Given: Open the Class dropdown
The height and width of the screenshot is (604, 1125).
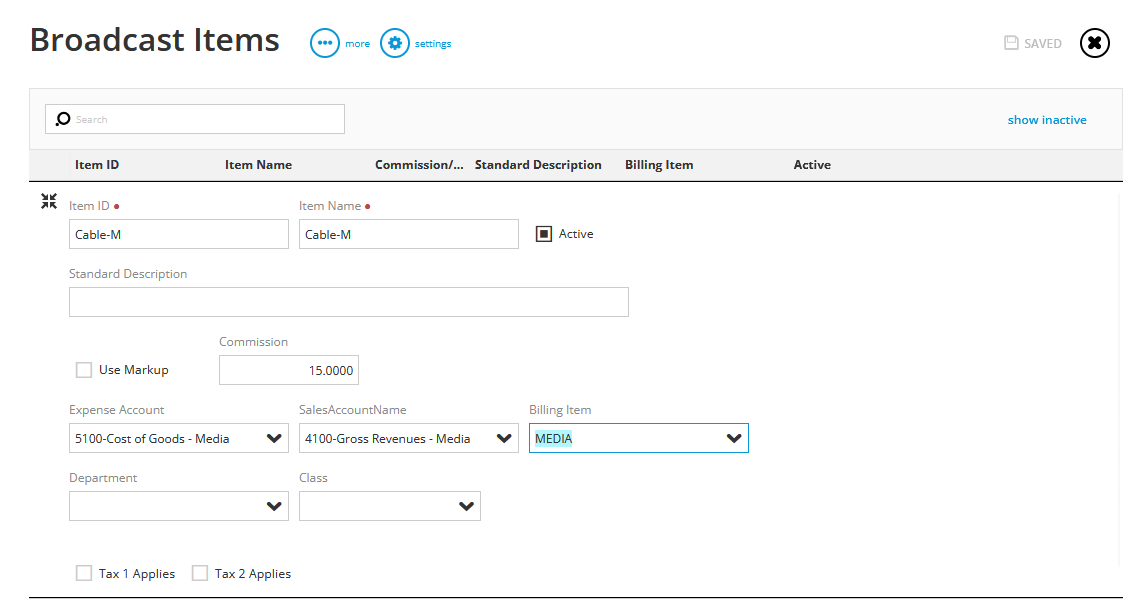Looking at the screenshot, I should [466, 506].
